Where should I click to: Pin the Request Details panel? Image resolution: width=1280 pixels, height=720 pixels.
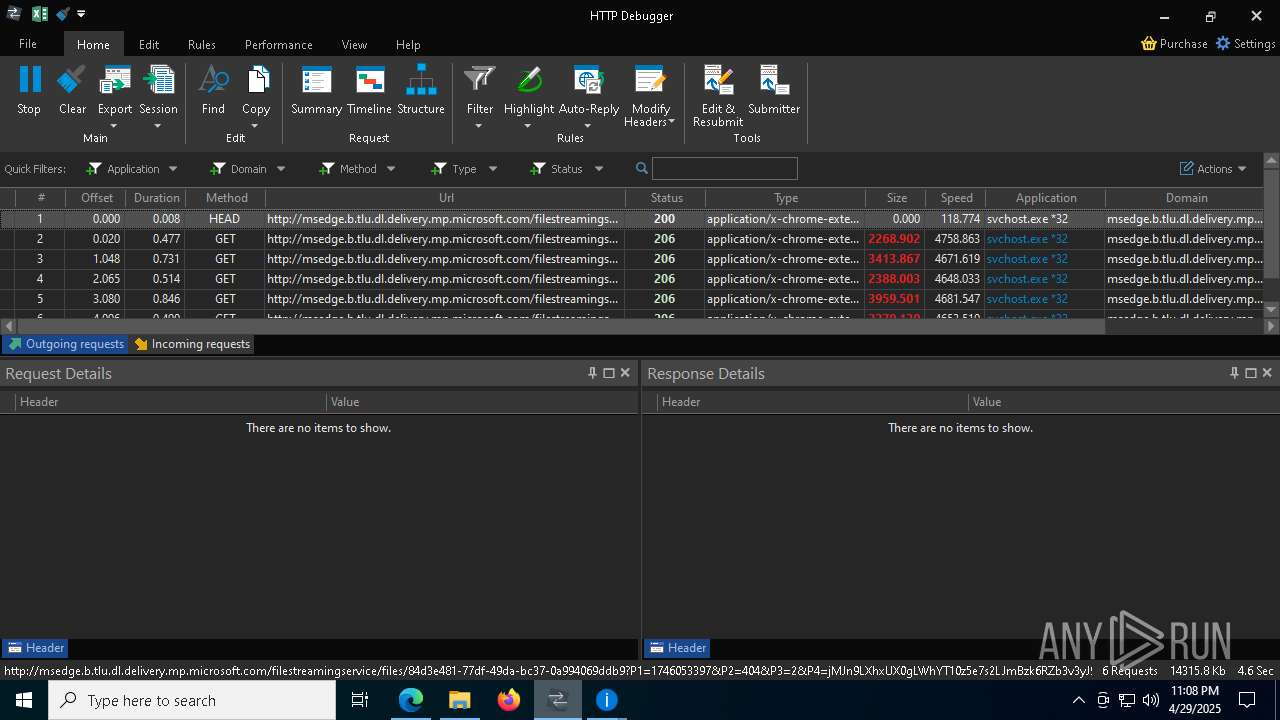point(592,373)
